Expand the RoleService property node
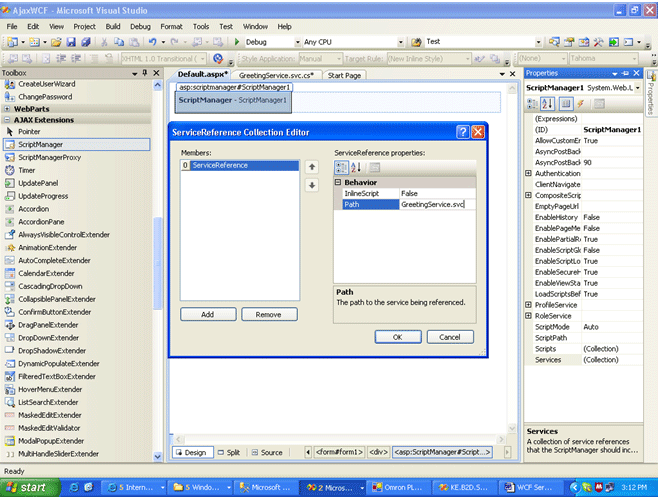The width and height of the screenshot is (658, 497). (529, 315)
